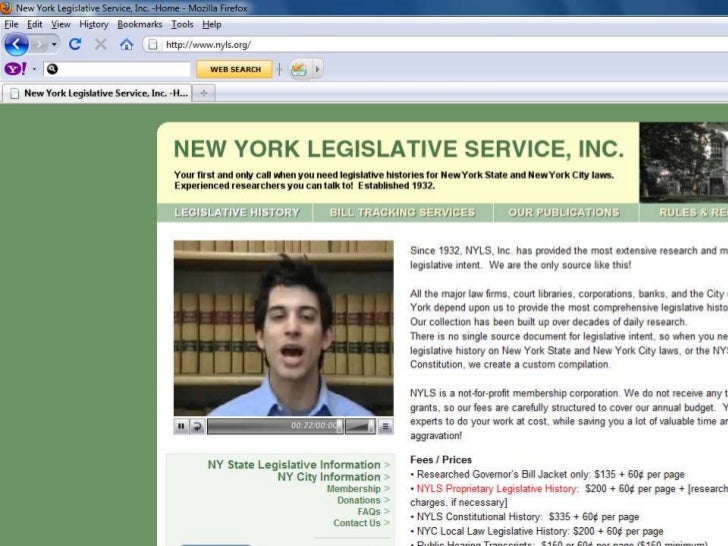Reload the current page
This screenshot has width=728, height=546.
[75, 44]
